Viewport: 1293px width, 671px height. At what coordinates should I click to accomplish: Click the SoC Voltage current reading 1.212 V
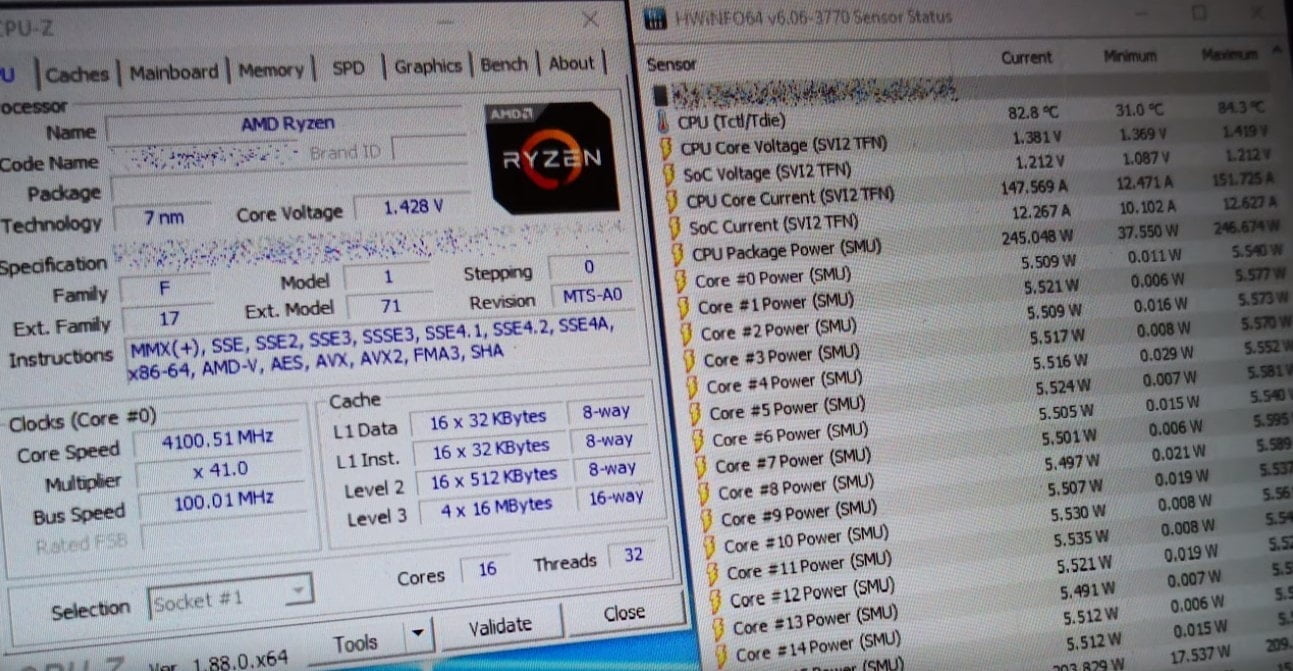pos(1041,162)
